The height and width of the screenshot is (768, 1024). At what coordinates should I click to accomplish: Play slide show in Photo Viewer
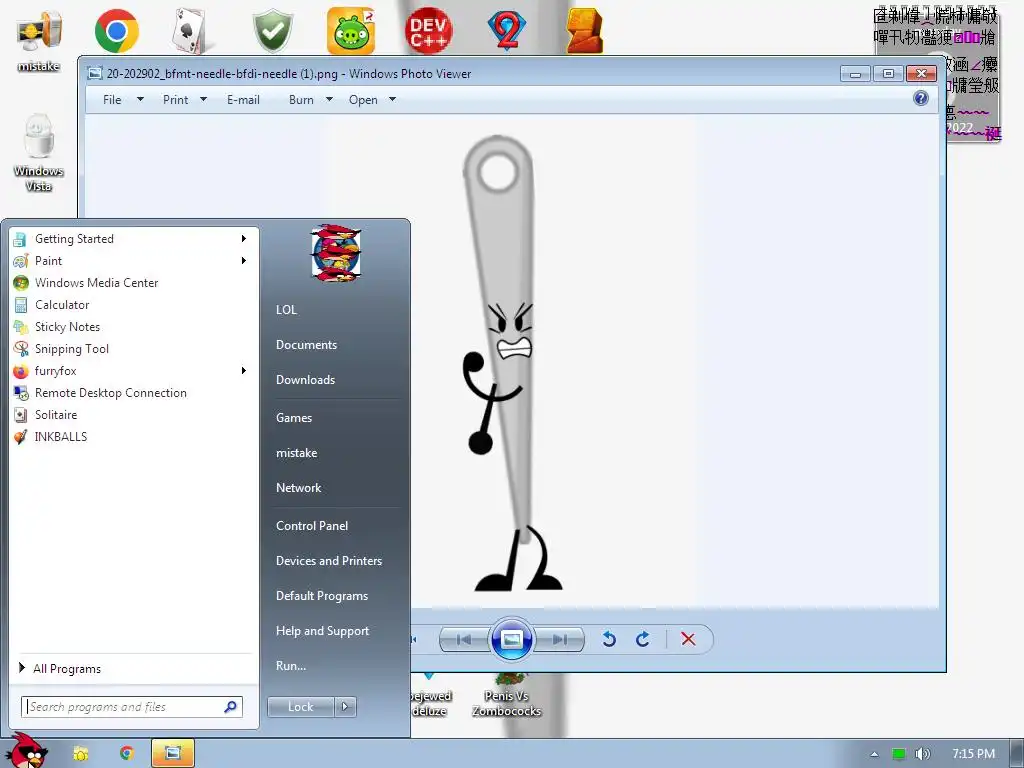(511, 639)
